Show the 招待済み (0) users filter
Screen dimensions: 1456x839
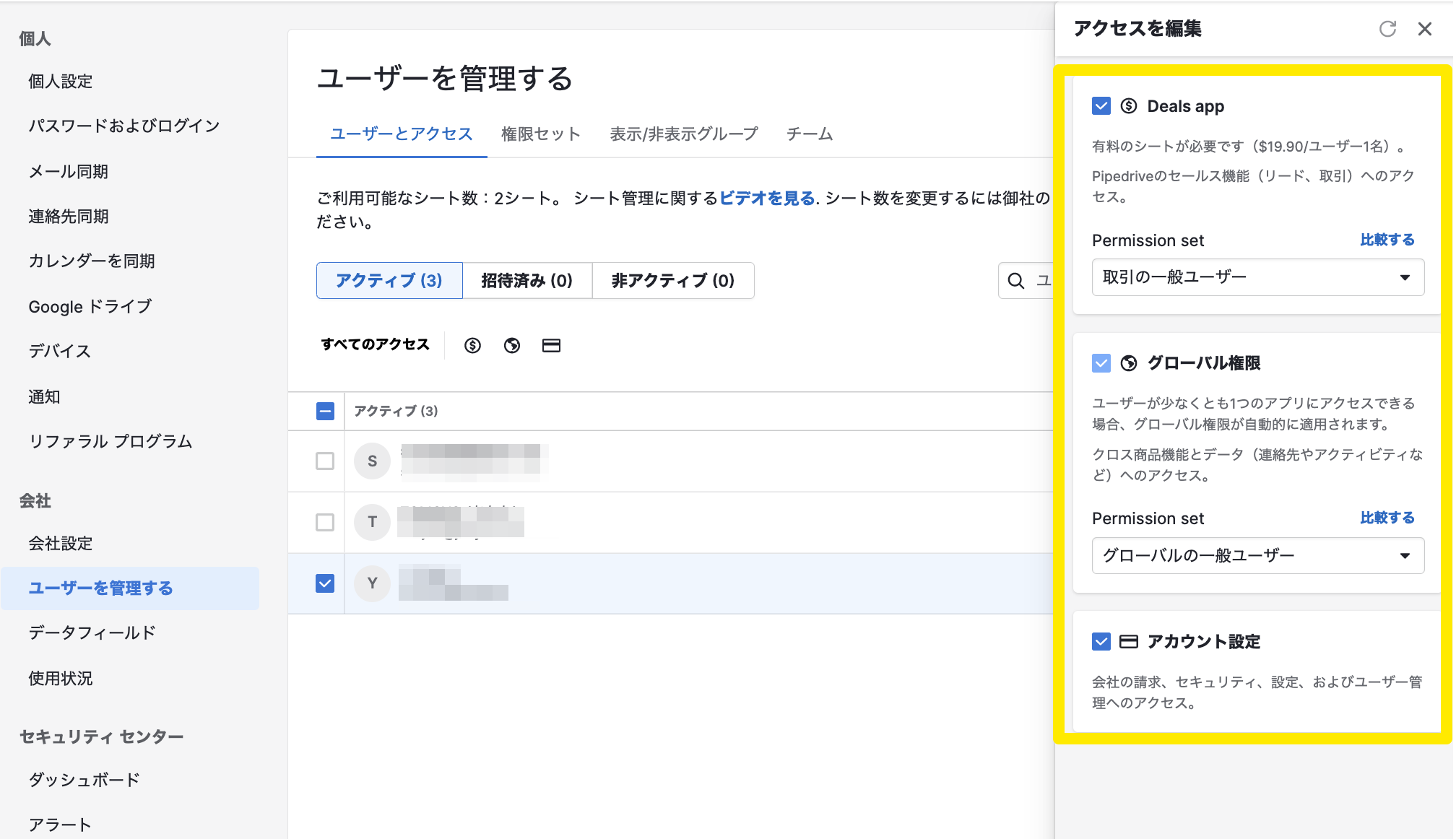(x=526, y=280)
